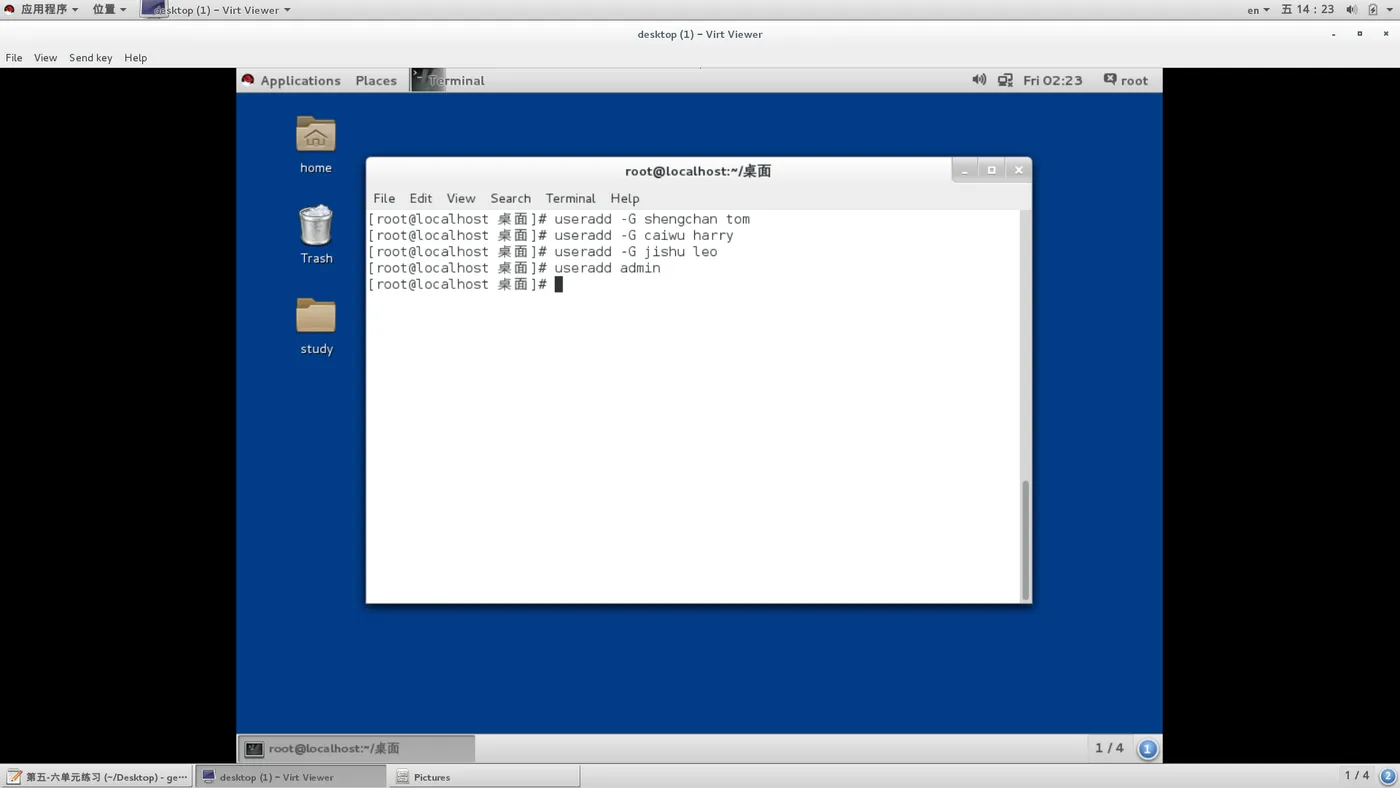This screenshot has width=1400, height=788.
Task: Minimize the Virt Viewer window
Action: (x=1333, y=34)
